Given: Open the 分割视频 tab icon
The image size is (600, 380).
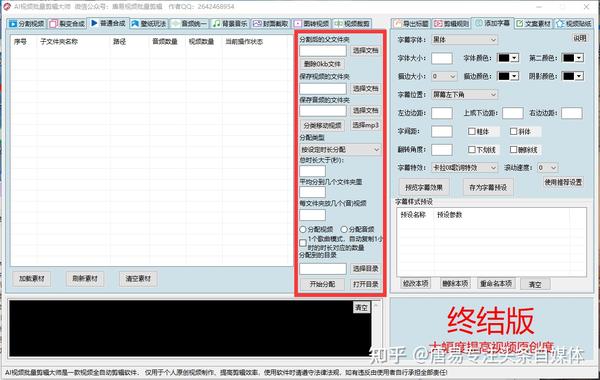Looking at the screenshot, I should pos(13,24).
